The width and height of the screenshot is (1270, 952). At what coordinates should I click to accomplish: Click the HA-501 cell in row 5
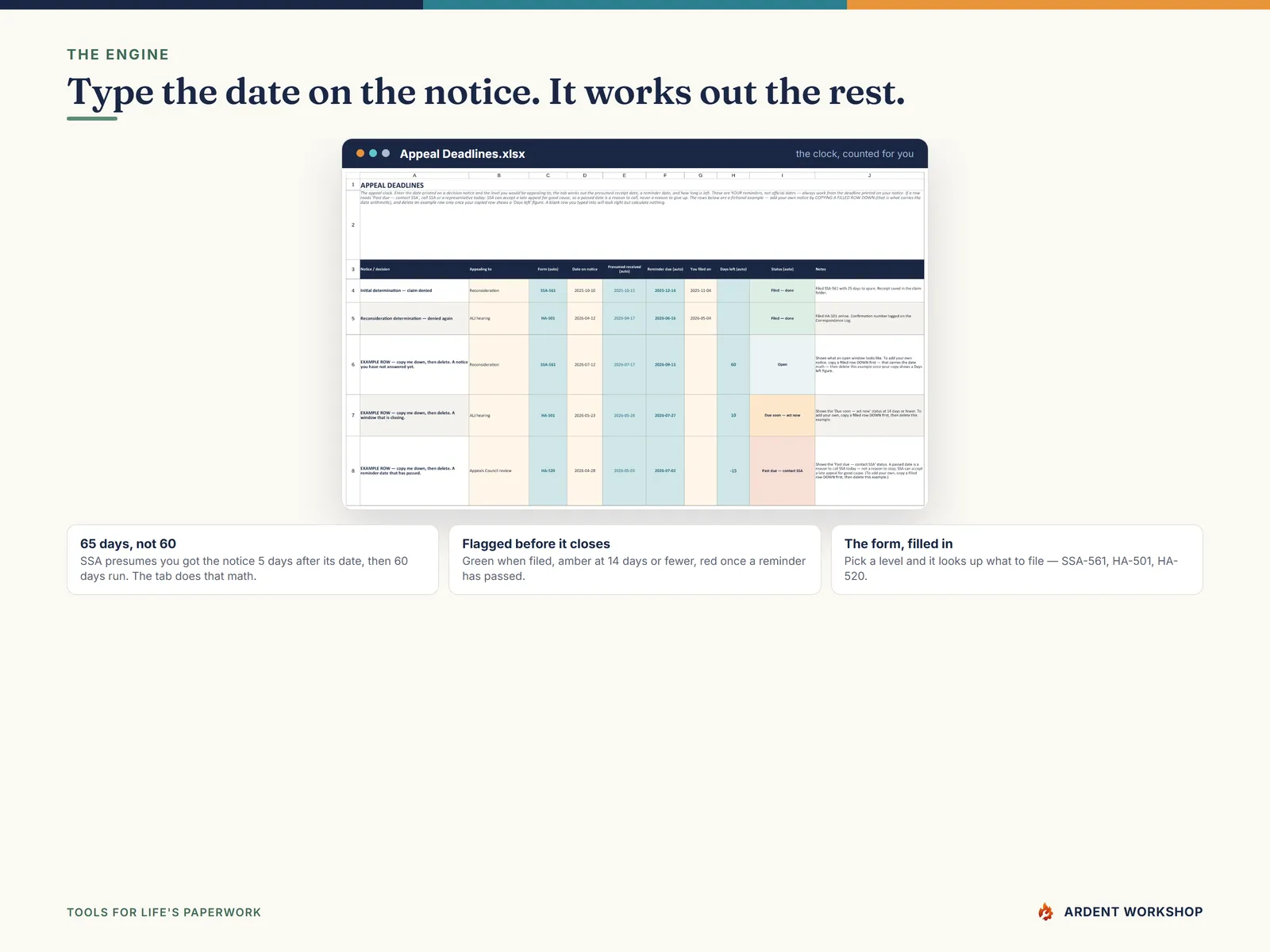pos(548,318)
